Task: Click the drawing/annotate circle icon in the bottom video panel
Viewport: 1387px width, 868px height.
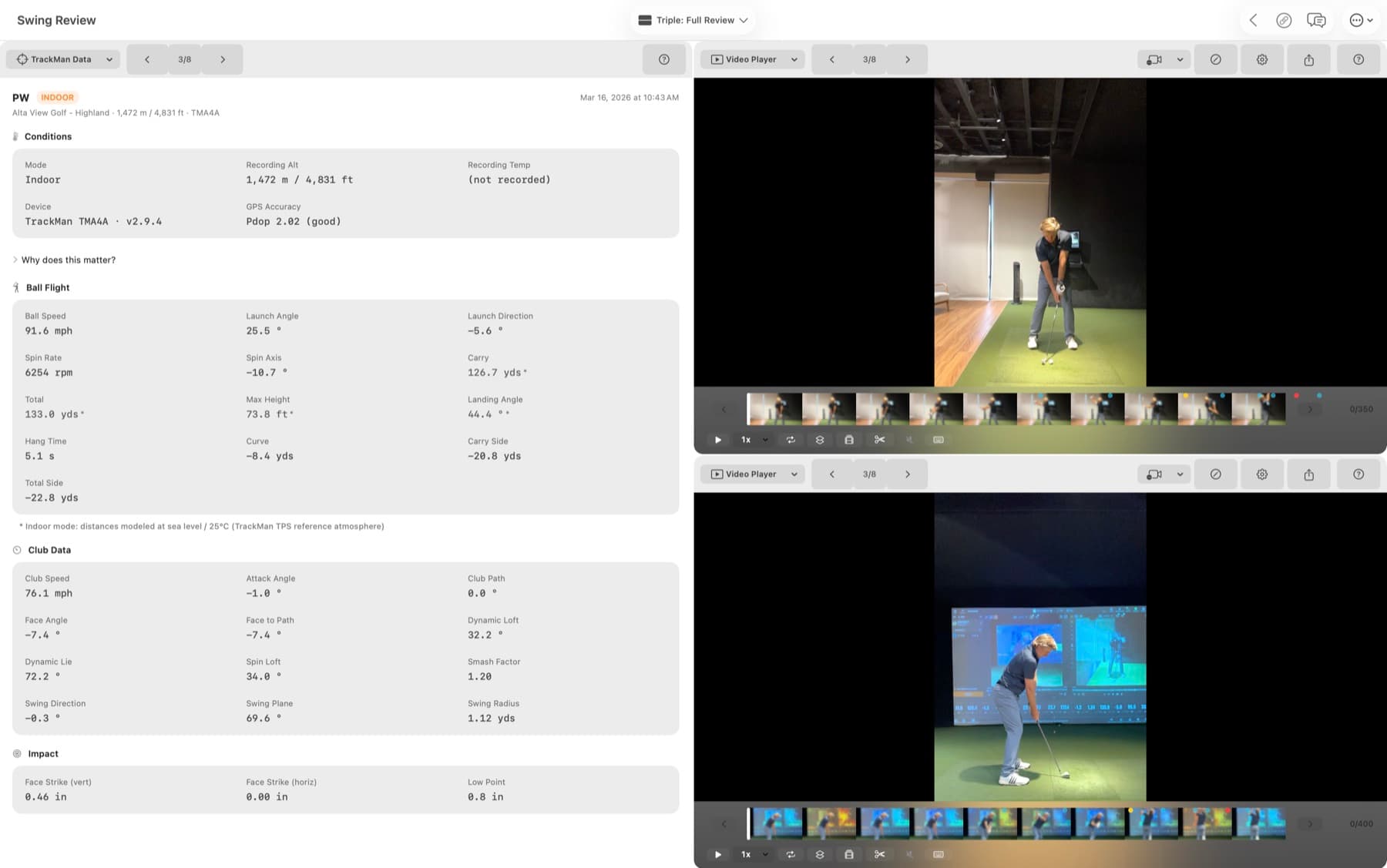Action: pos(1215,474)
